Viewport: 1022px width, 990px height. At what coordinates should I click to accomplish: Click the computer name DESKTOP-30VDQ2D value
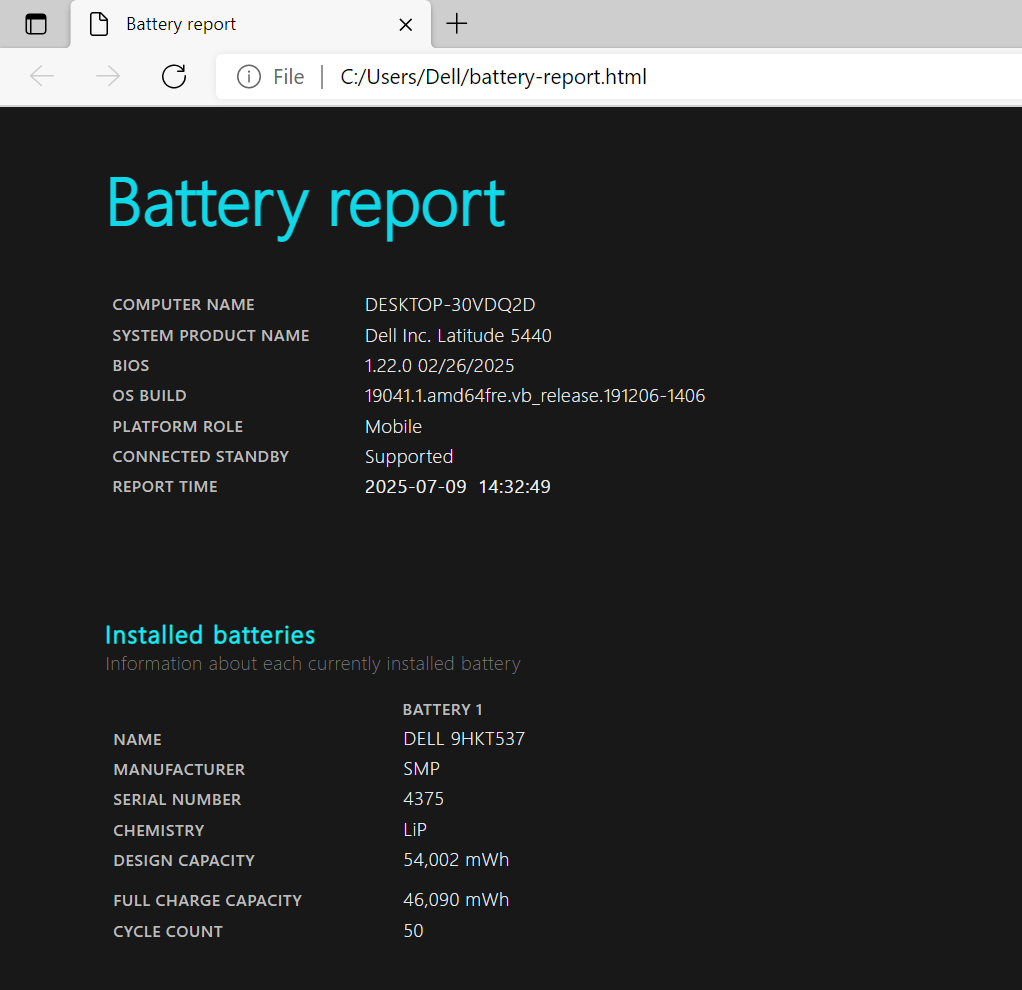pos(450,305)
